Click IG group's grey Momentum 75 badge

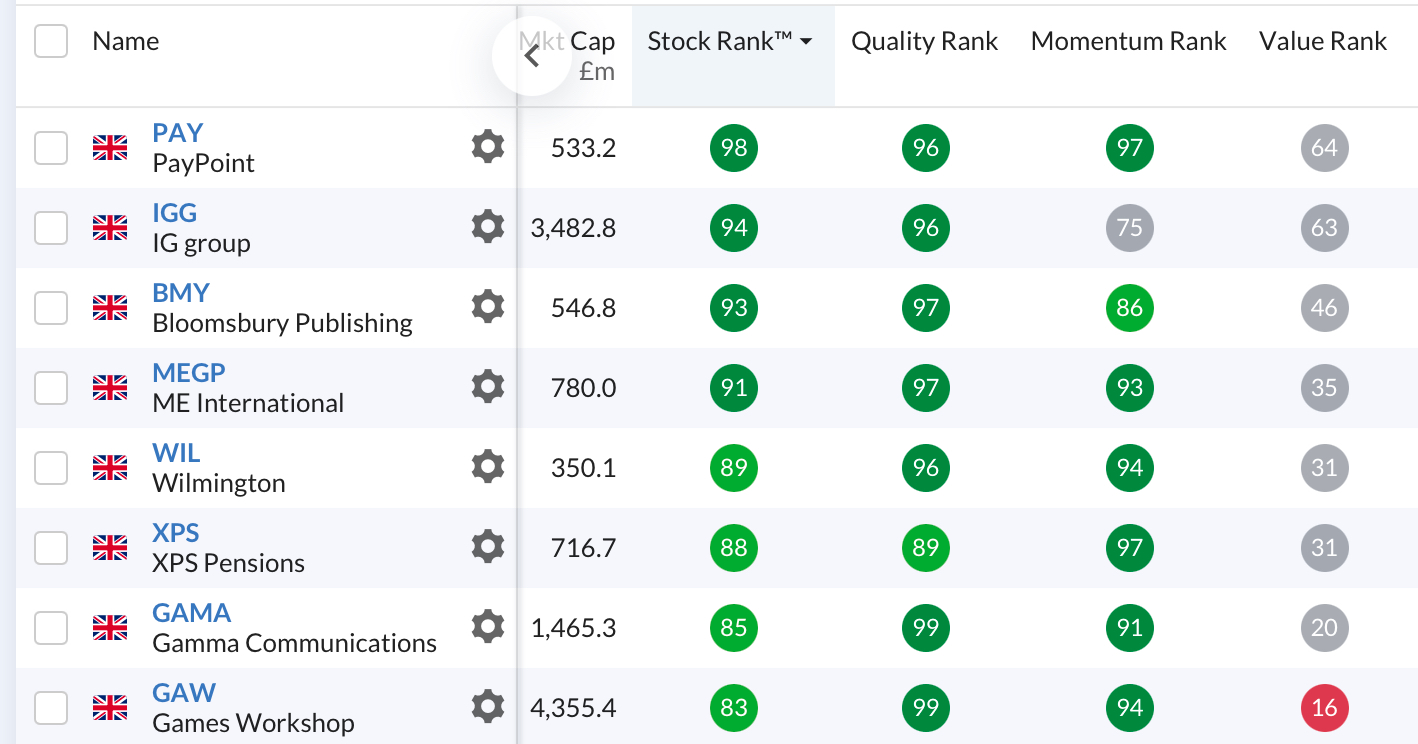click(x=1130, y=228)
